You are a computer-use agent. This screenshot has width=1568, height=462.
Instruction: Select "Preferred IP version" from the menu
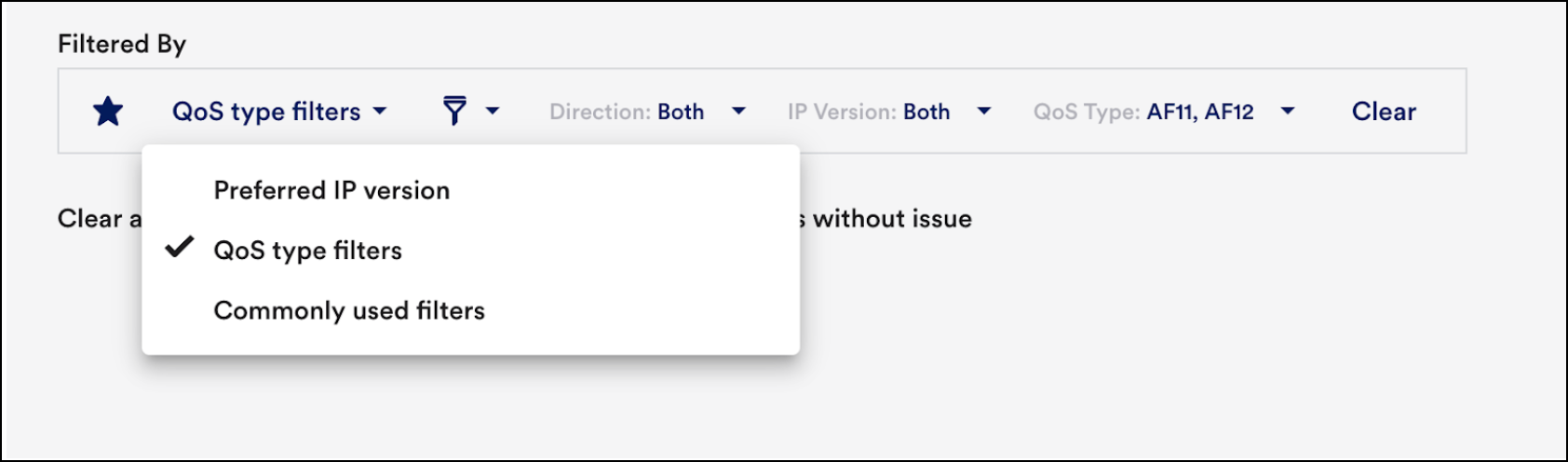331,190
